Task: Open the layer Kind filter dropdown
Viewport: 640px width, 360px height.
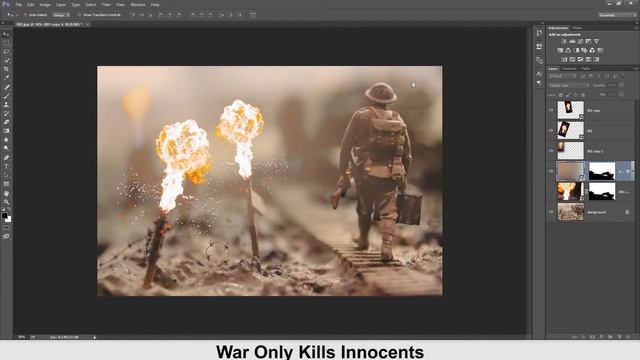Action: 562,76
